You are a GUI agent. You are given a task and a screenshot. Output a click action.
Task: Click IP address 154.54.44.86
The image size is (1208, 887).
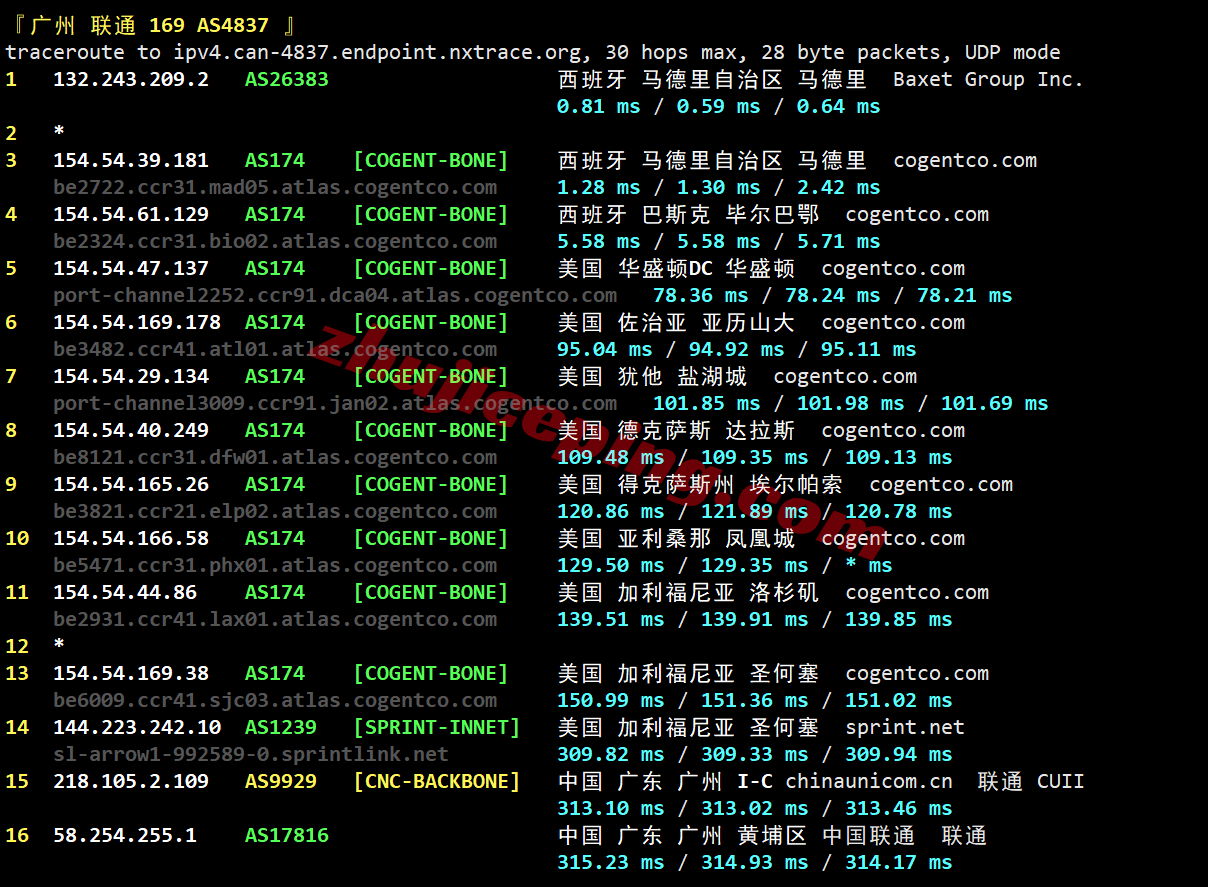tap(125, 592)
